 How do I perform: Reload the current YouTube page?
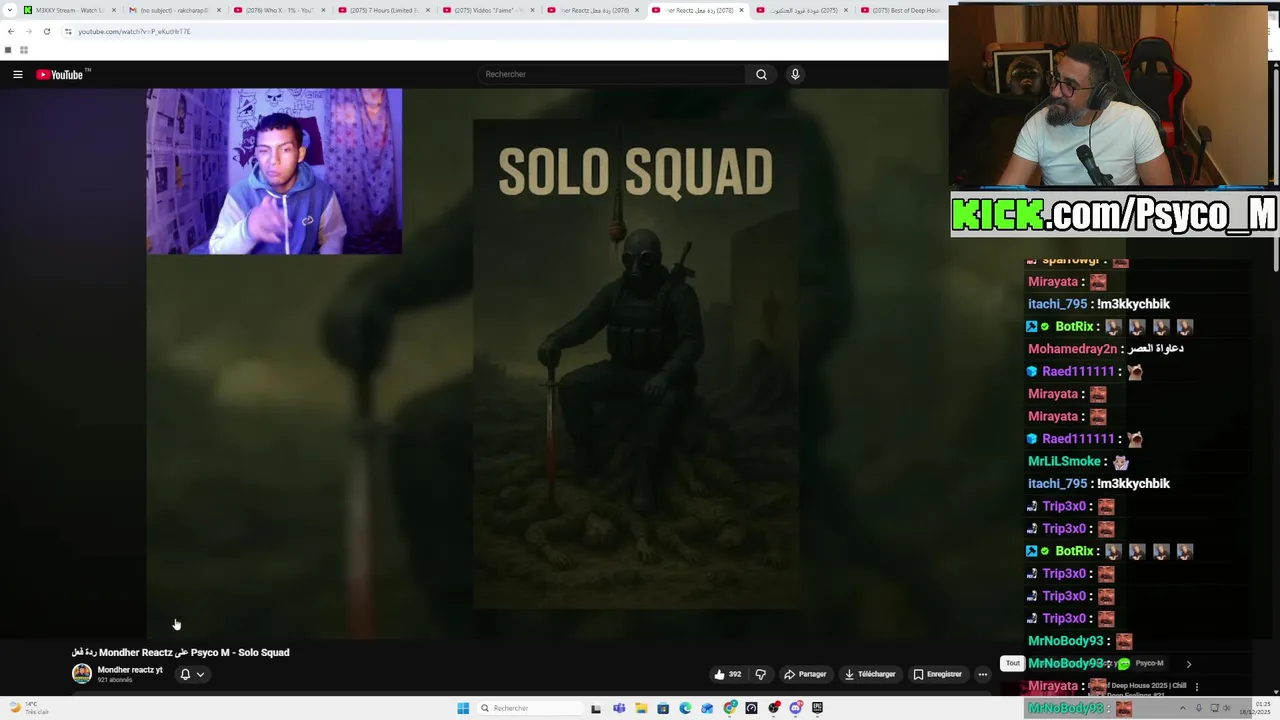click(46, 31)
